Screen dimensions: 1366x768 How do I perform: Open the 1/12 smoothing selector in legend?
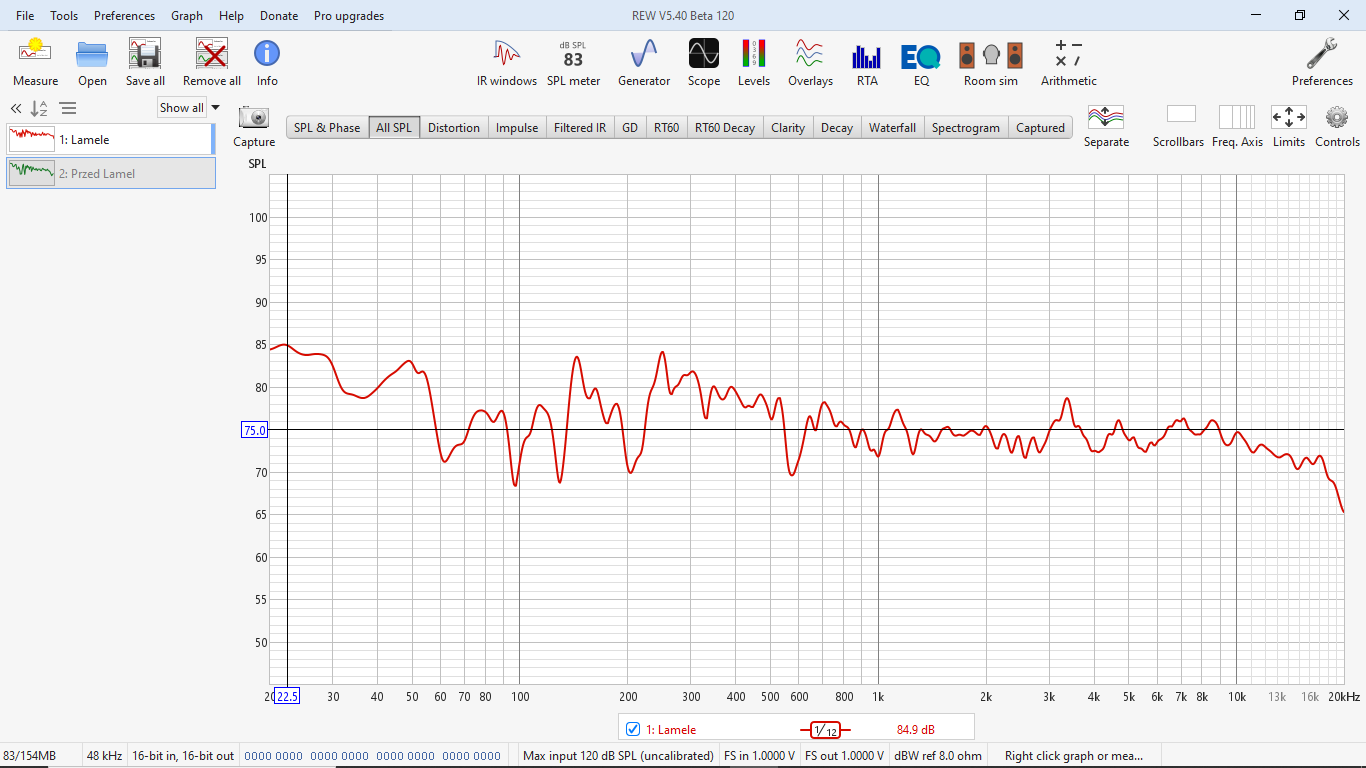point(825,730)
